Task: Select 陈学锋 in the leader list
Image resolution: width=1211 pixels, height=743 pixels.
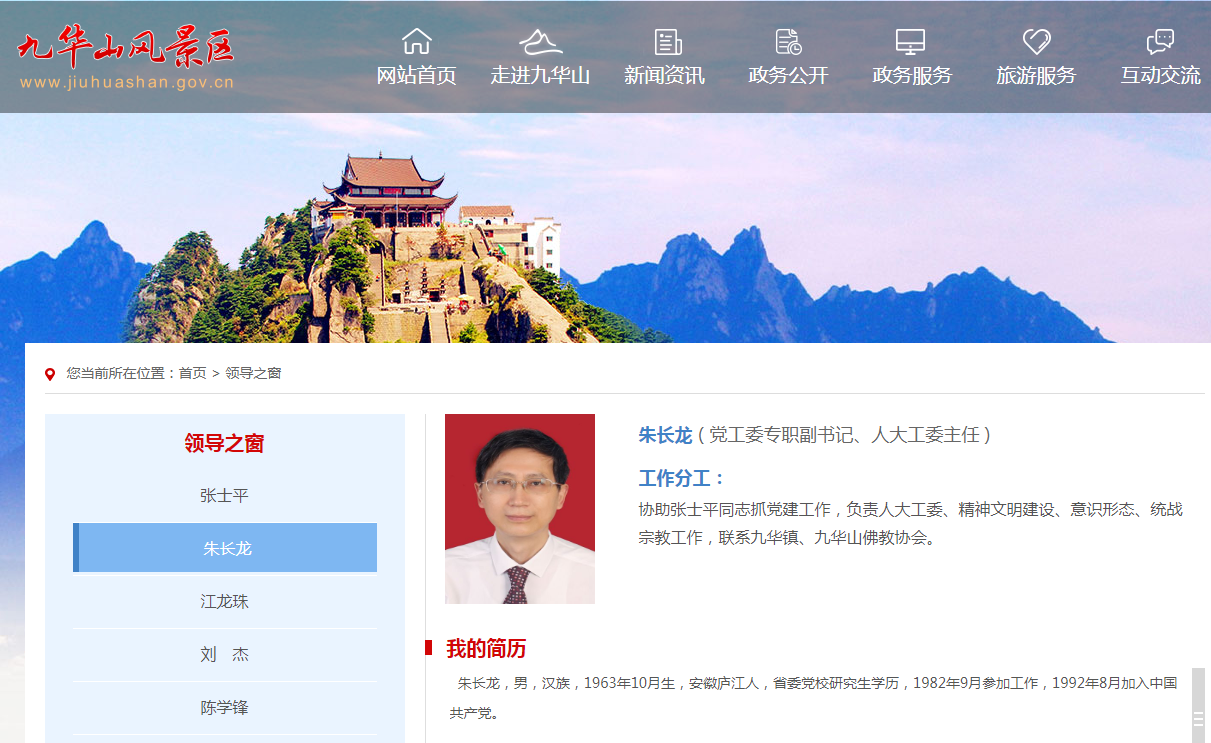Action: click(x=224, y=708)
